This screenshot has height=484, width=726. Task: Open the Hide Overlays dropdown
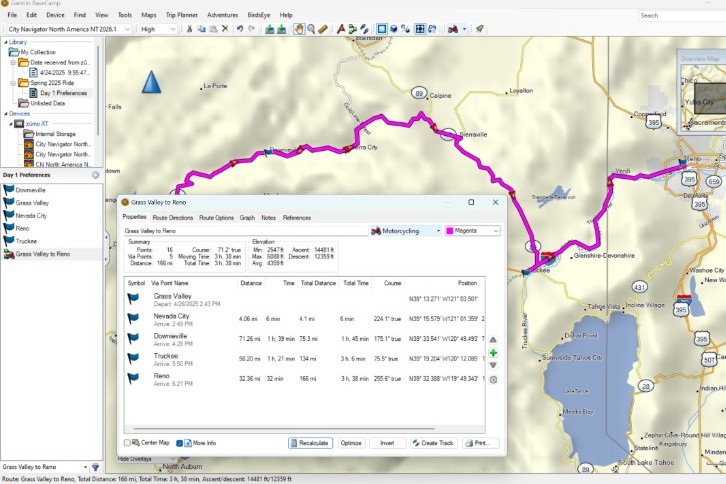[x=147, y=459]
